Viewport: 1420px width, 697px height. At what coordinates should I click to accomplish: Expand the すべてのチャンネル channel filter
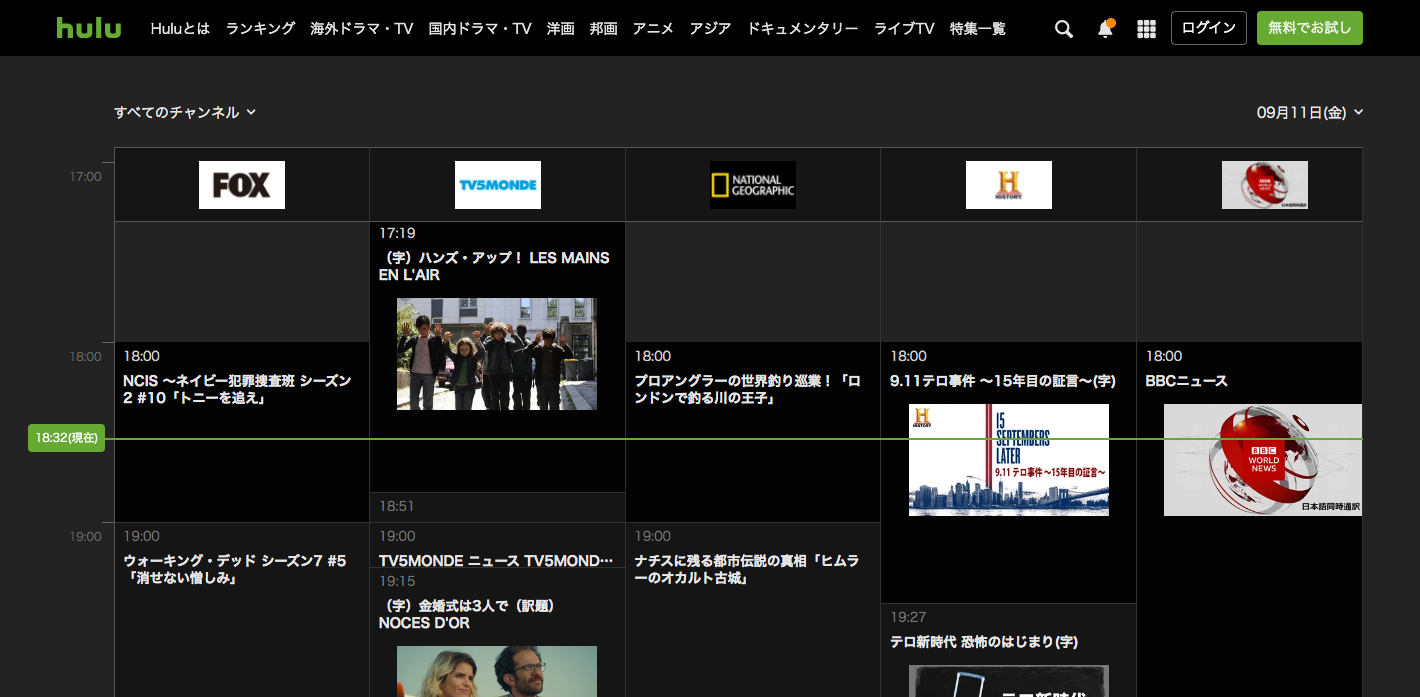185,112
